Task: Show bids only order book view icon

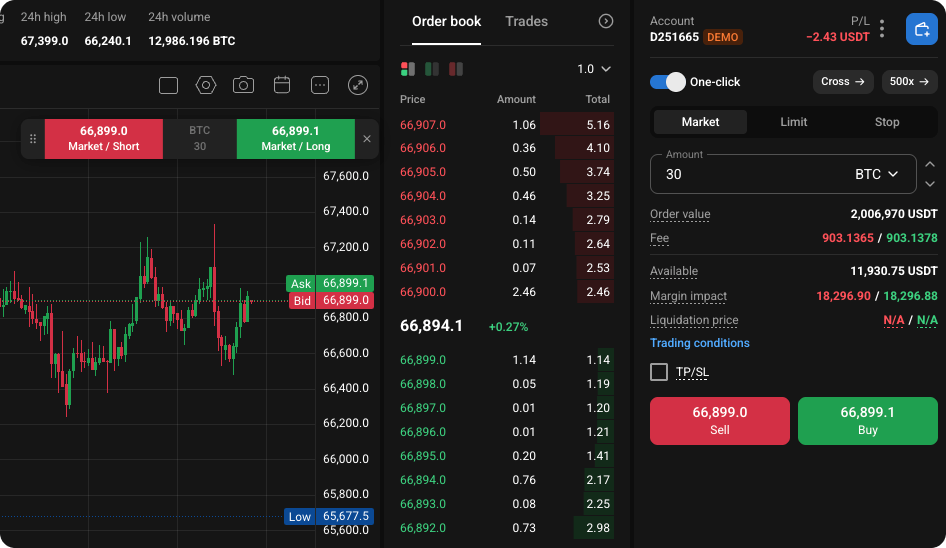Action: 432,69
